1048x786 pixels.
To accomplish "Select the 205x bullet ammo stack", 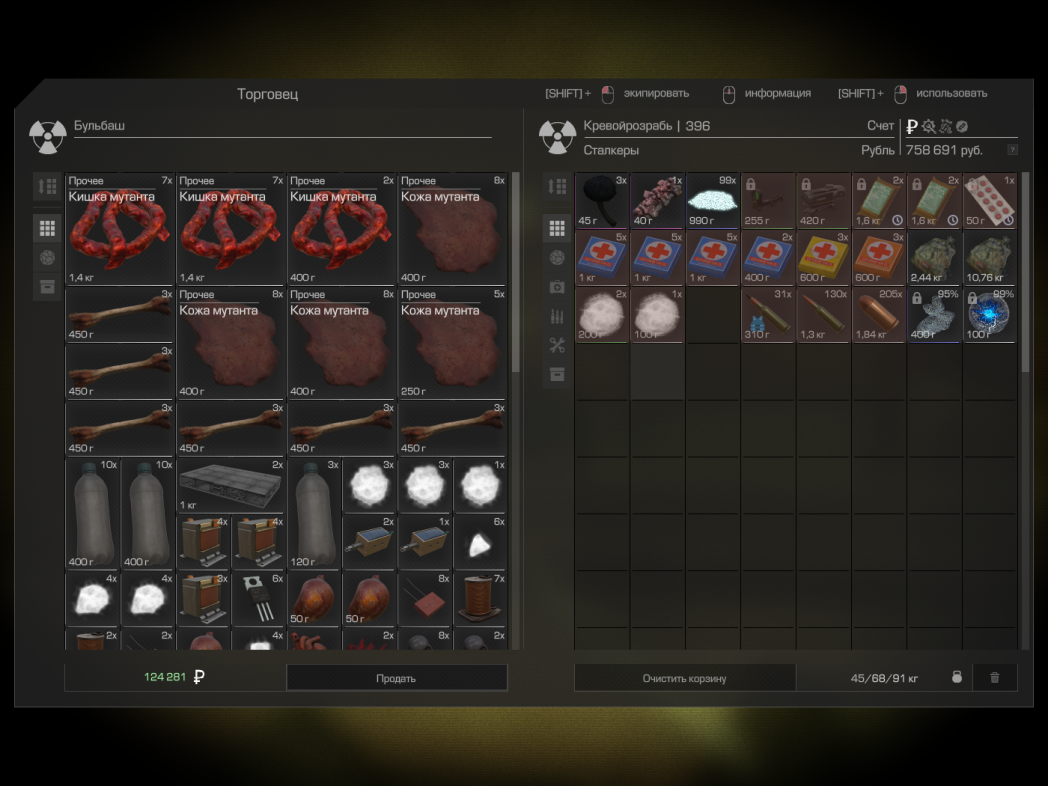I will [x=878, y=315].
